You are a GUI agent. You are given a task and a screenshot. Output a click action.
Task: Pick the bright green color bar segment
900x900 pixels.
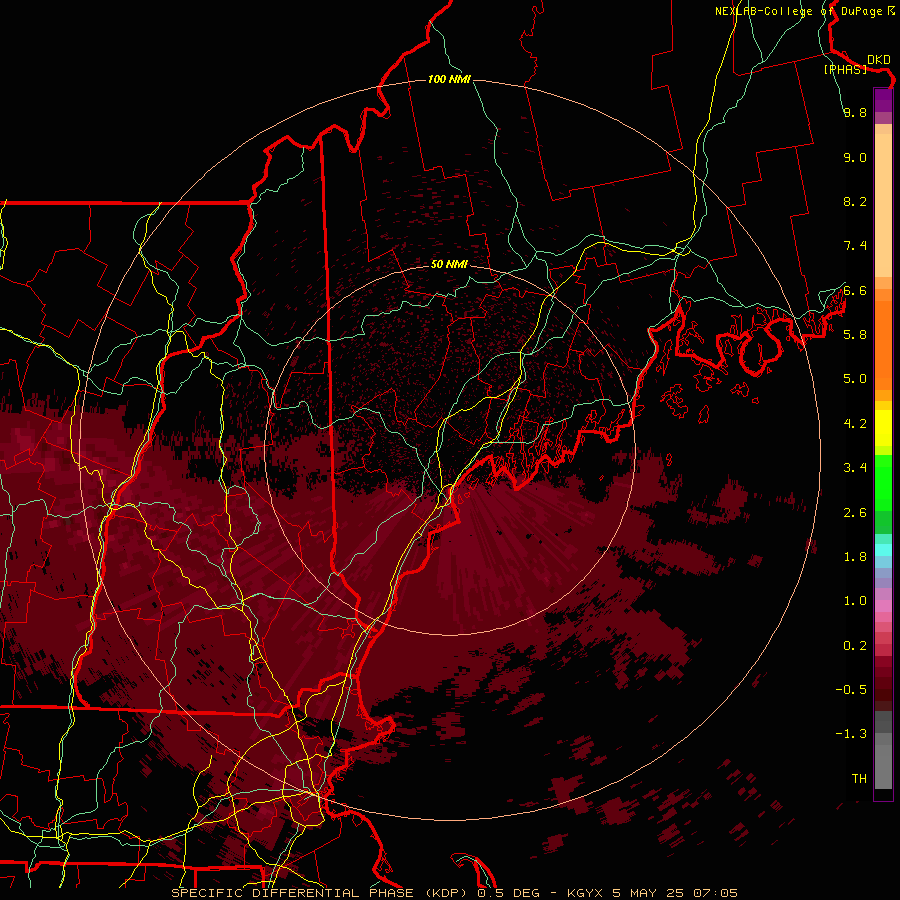(x=883, y=482)
